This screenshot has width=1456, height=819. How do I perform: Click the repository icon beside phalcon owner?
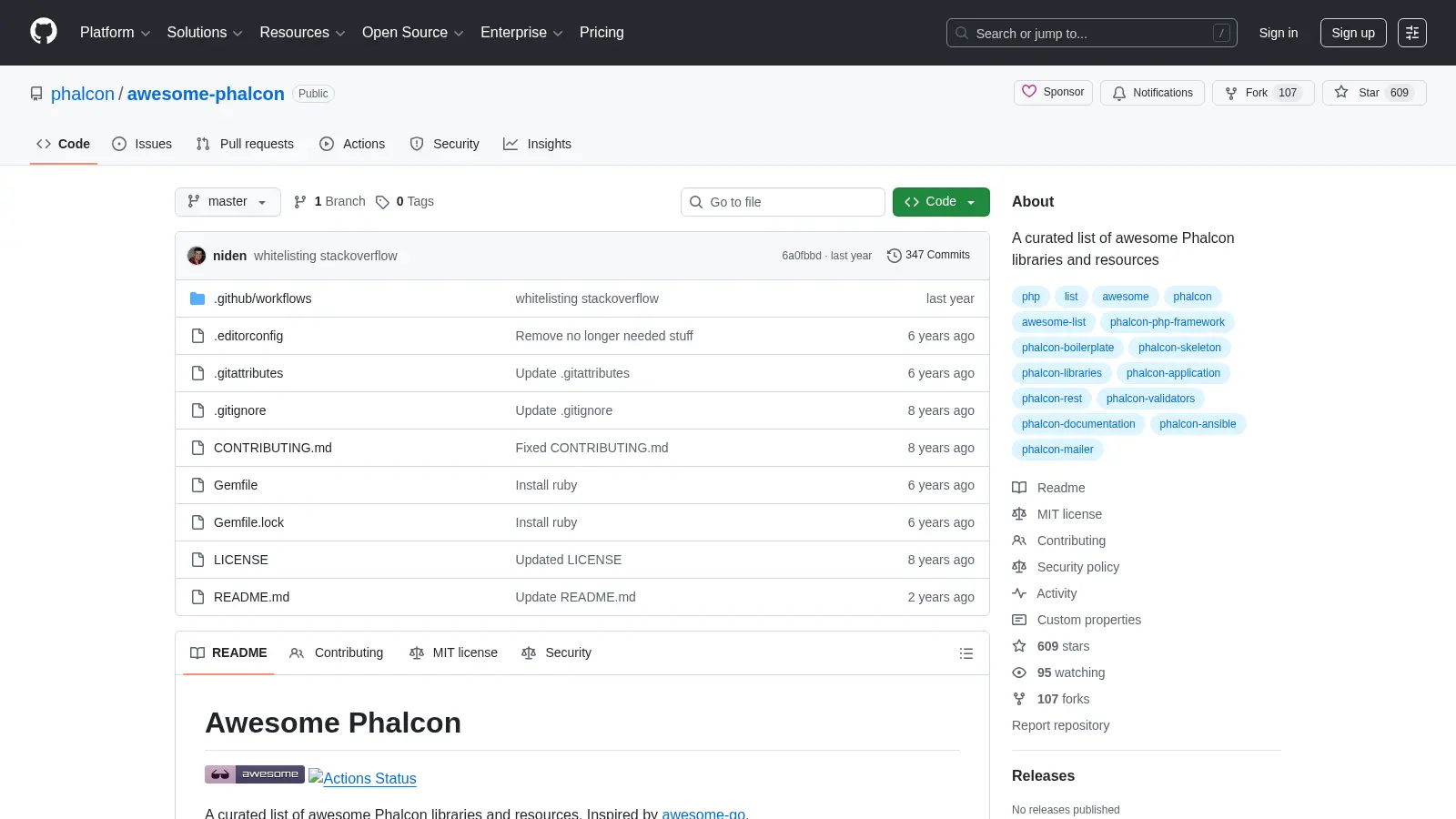tap(36, 94)
